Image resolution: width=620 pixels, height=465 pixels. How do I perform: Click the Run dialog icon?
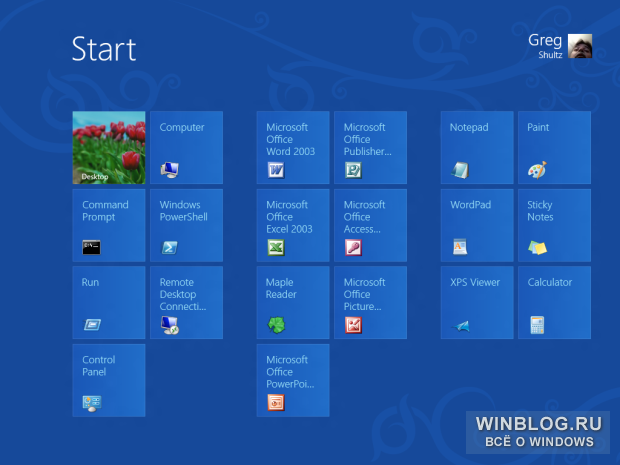click(x=93, y=325)
